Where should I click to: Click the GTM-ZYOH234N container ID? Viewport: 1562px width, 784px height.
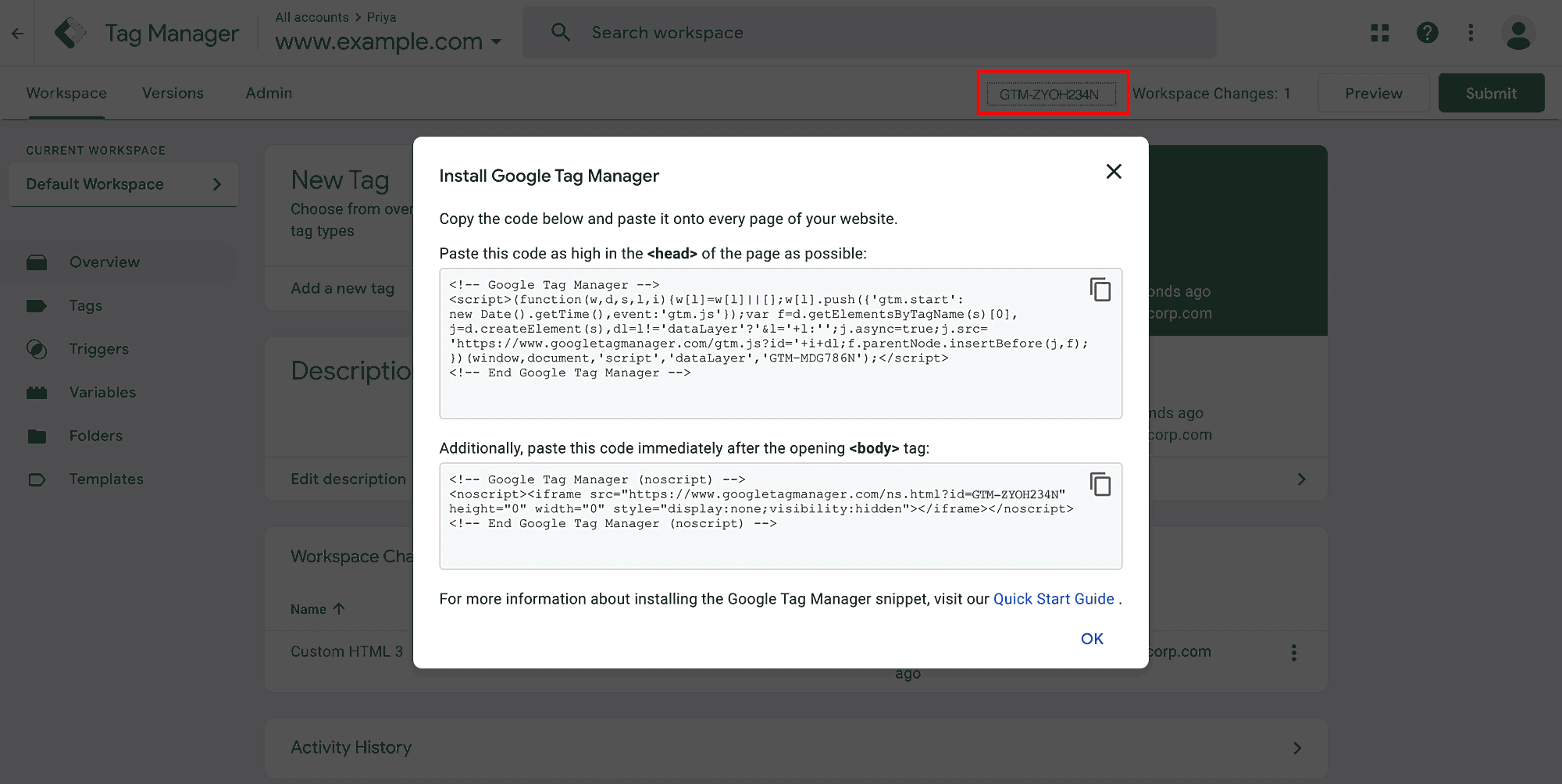[1050, 94]
